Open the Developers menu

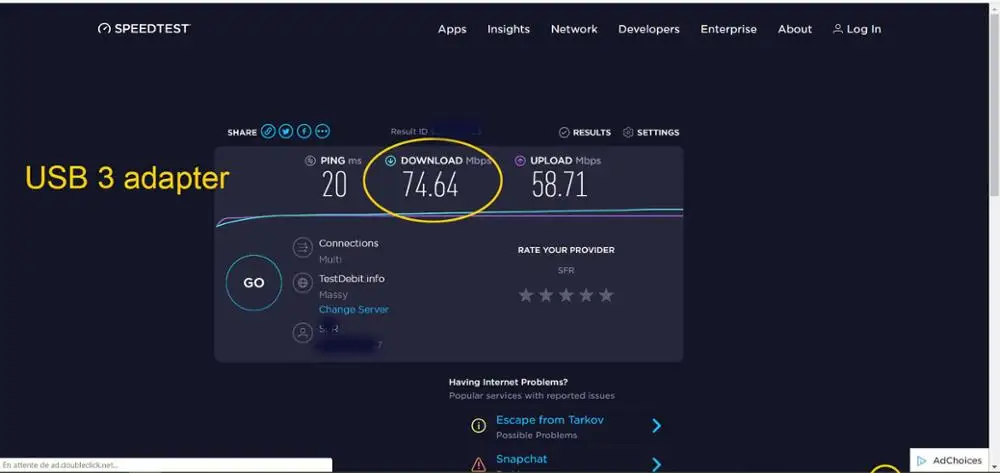649,29
